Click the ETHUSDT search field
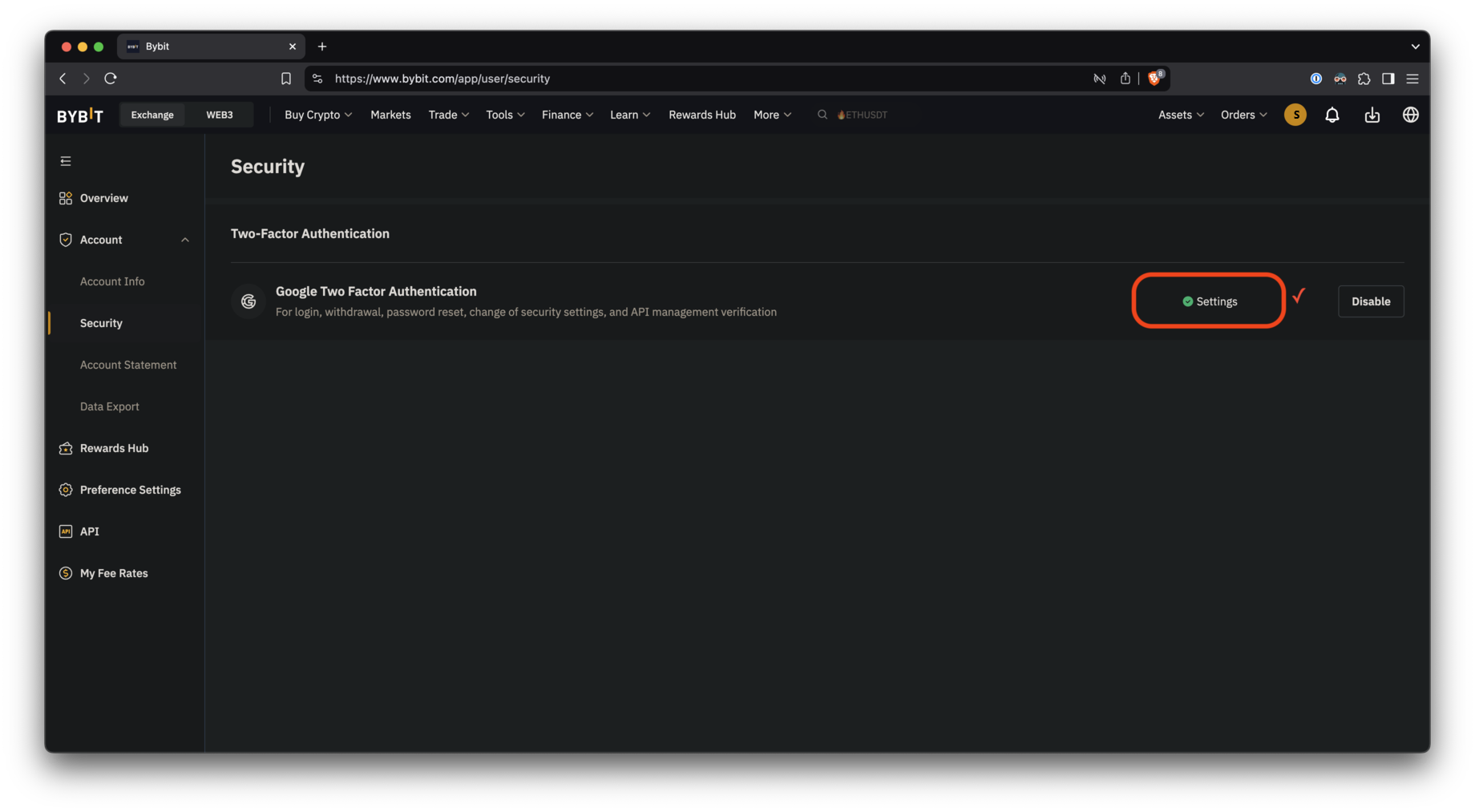1475x812 pixels. [863, 115]
